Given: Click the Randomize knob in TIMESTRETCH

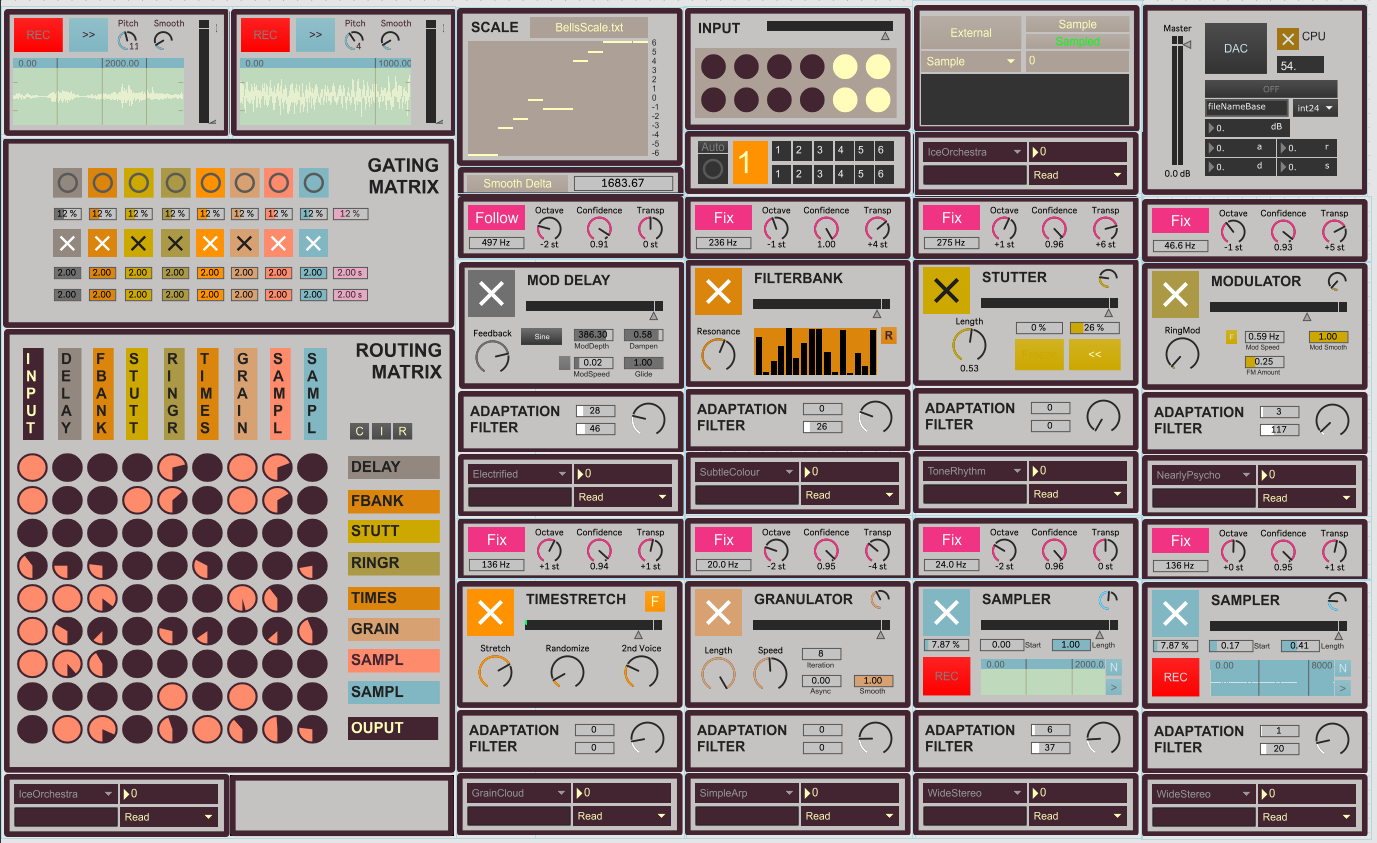Looking at the screenshot, I should click(567, 670).
